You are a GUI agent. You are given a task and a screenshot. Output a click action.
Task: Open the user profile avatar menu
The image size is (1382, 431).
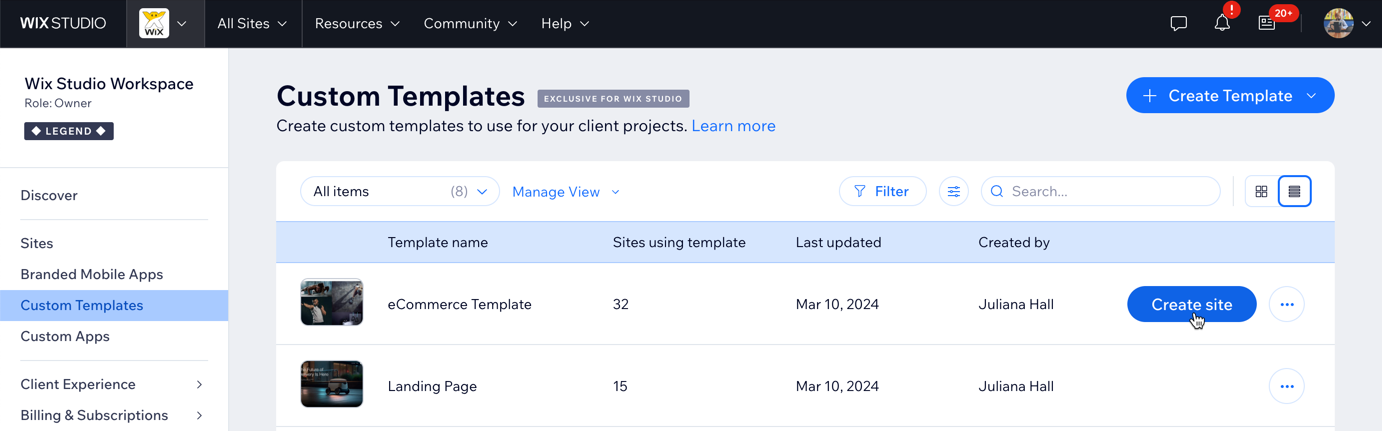pyautogui.click(x=1346, y=23)
